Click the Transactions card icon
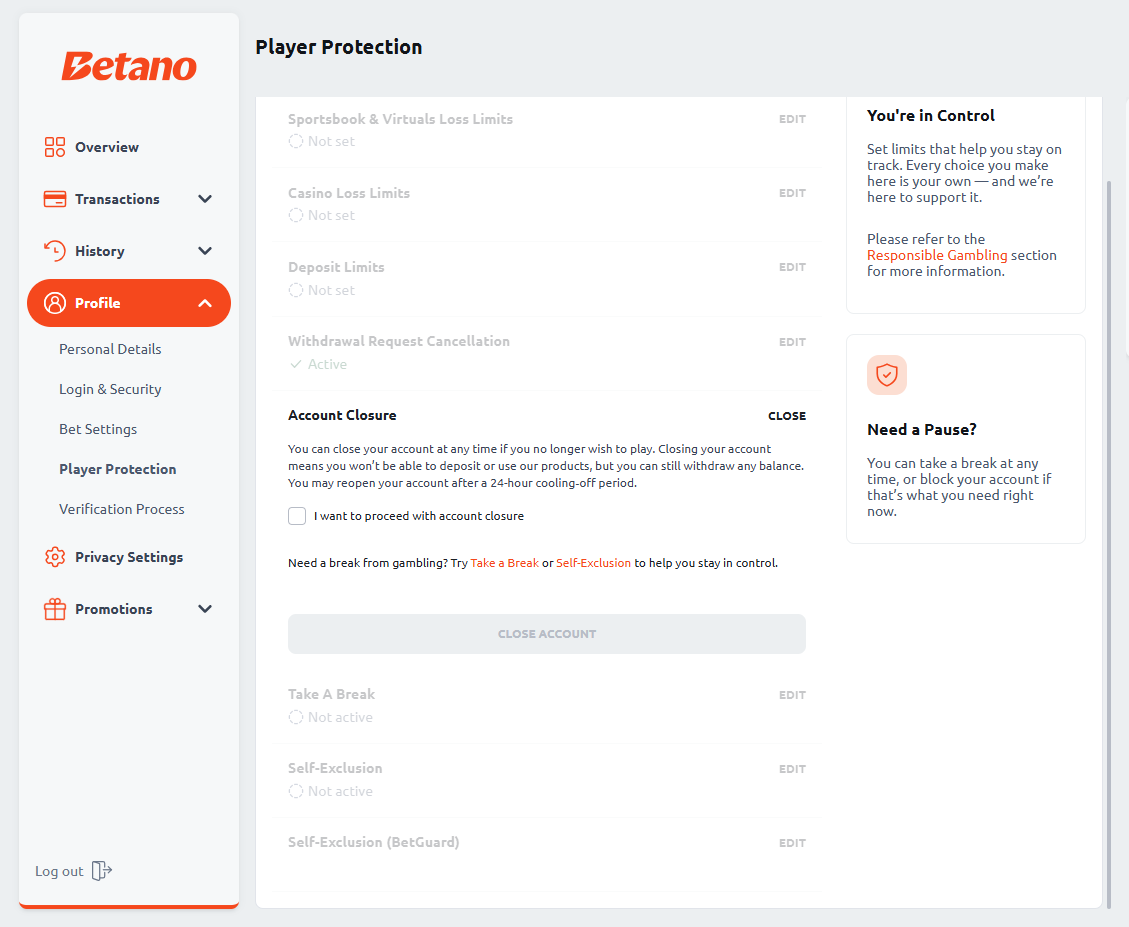 (55, 199)
